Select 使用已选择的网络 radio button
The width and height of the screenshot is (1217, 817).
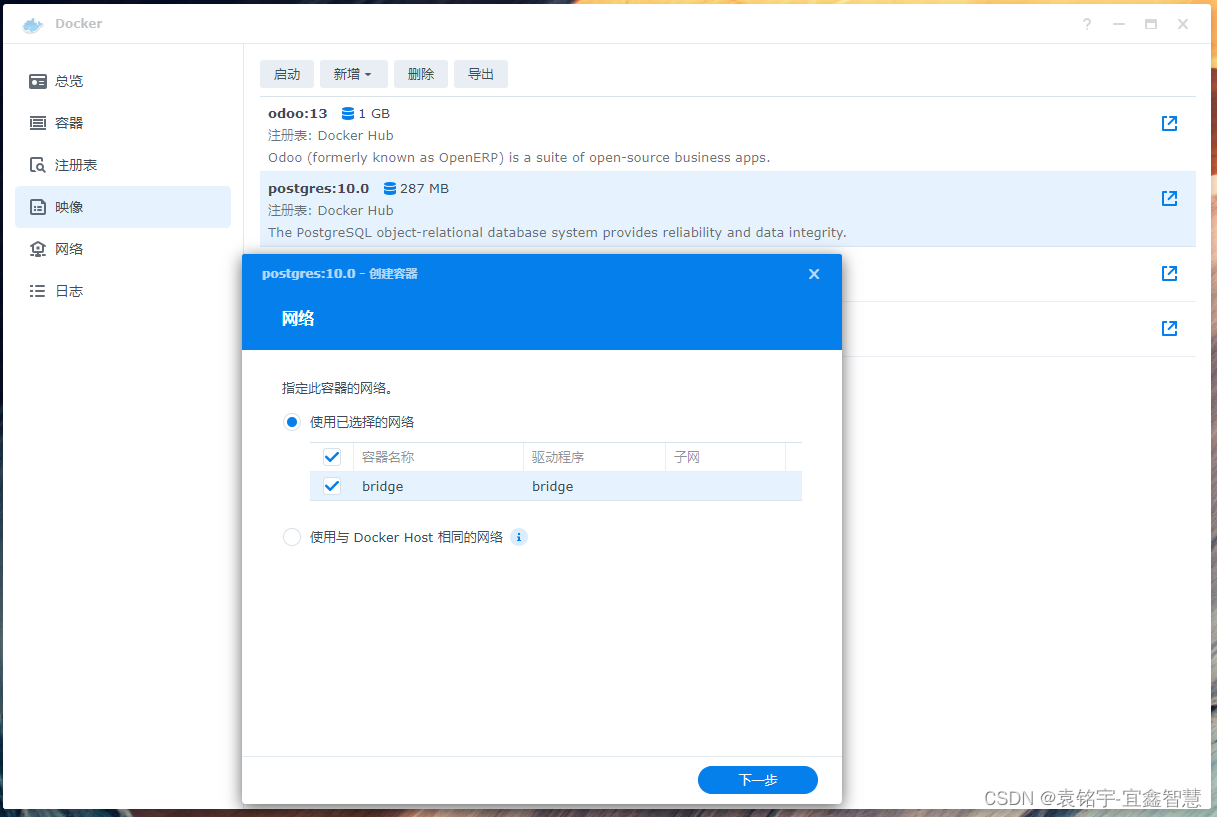coord(292,422)
